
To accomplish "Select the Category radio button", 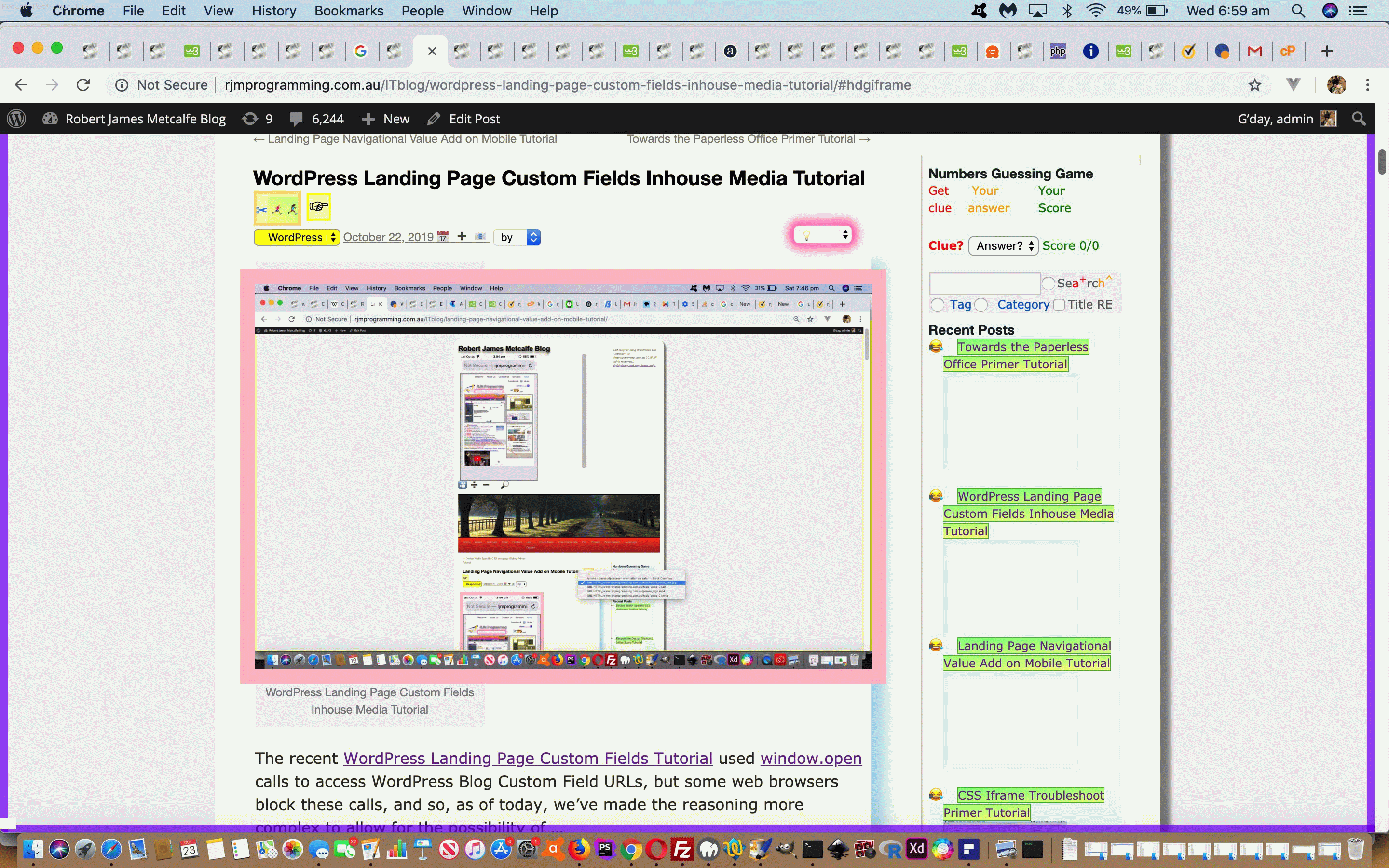I will [x=981, y=305].
